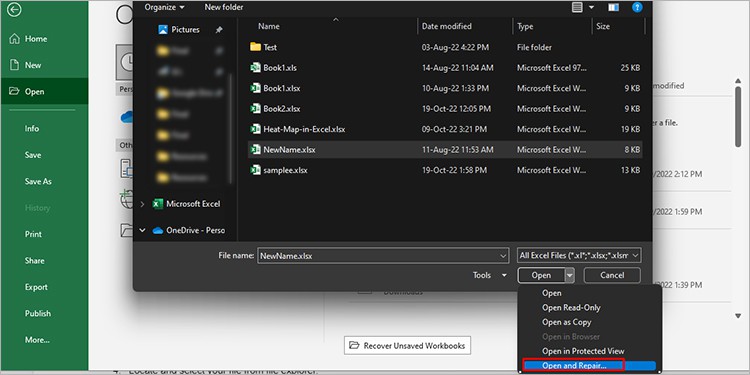Viewport: 750px width, 375px height.
Task: Click the OneDrive cloud icon
Action: coord(158,231)
